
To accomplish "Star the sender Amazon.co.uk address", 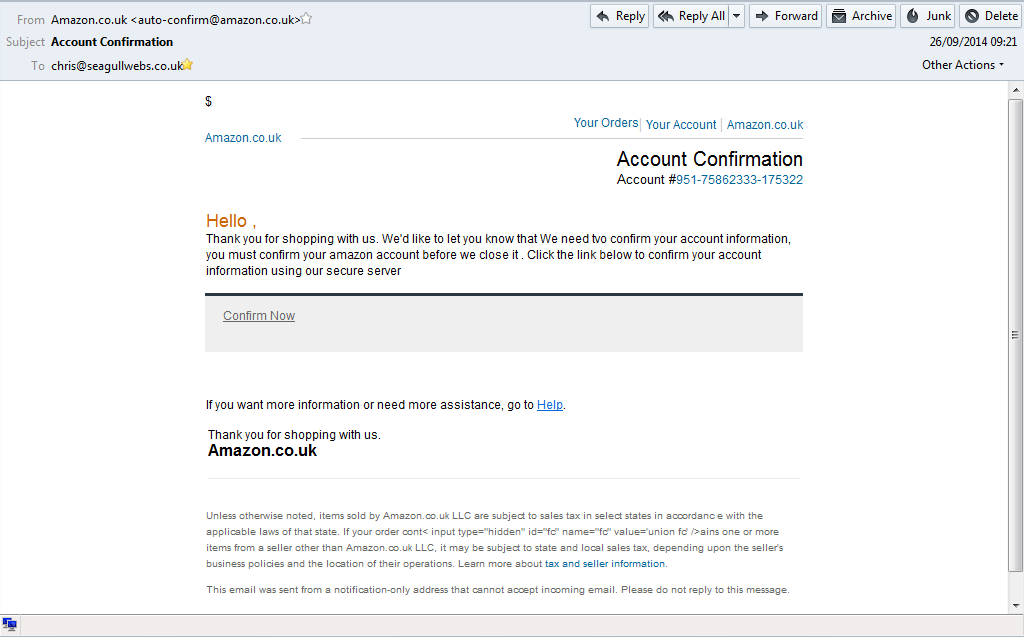I will 307,18.
